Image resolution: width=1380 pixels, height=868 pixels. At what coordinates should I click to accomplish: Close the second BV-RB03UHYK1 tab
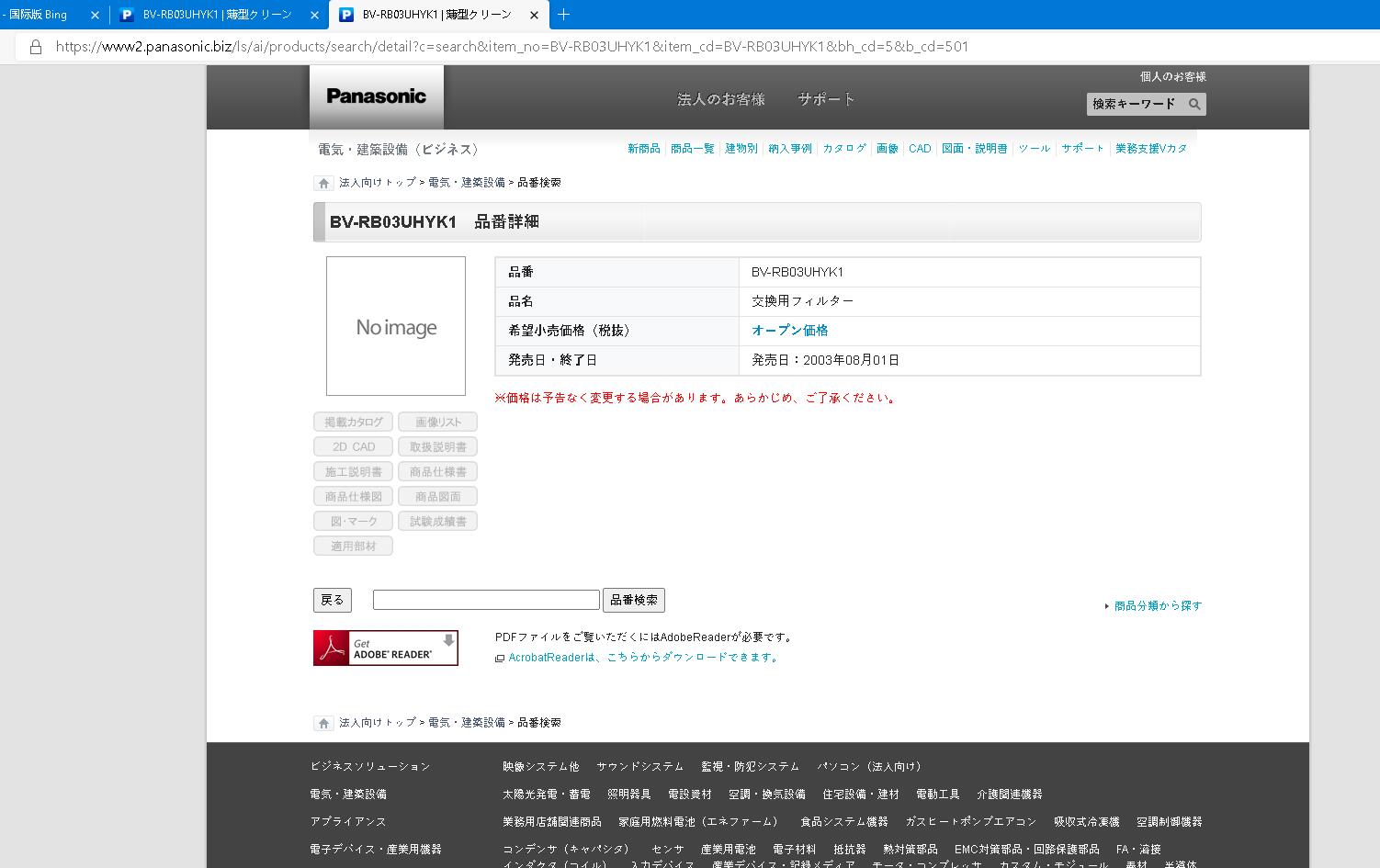pos(313,15)
